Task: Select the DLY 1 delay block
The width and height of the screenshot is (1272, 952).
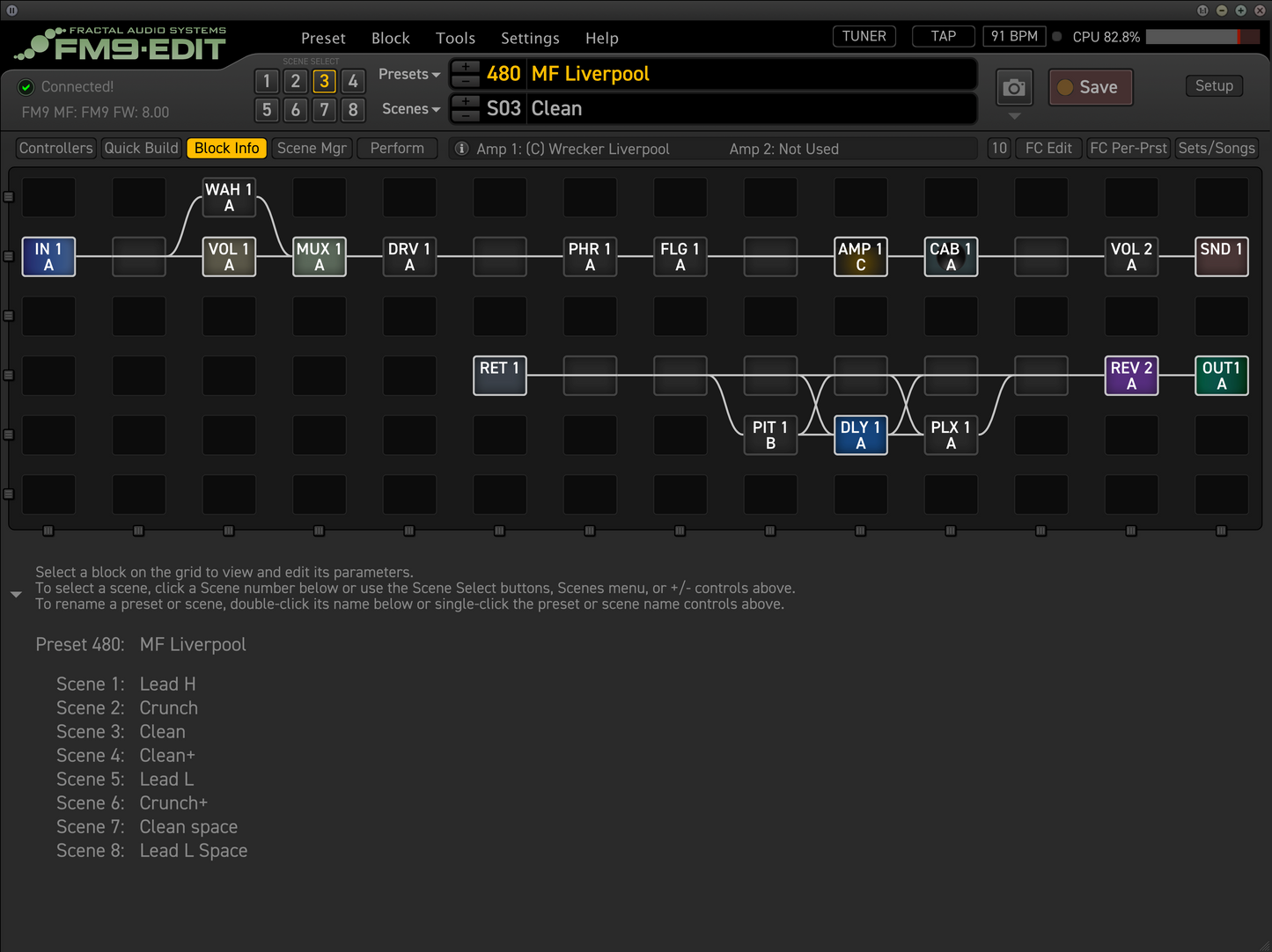Action: [x=861, y=435]
